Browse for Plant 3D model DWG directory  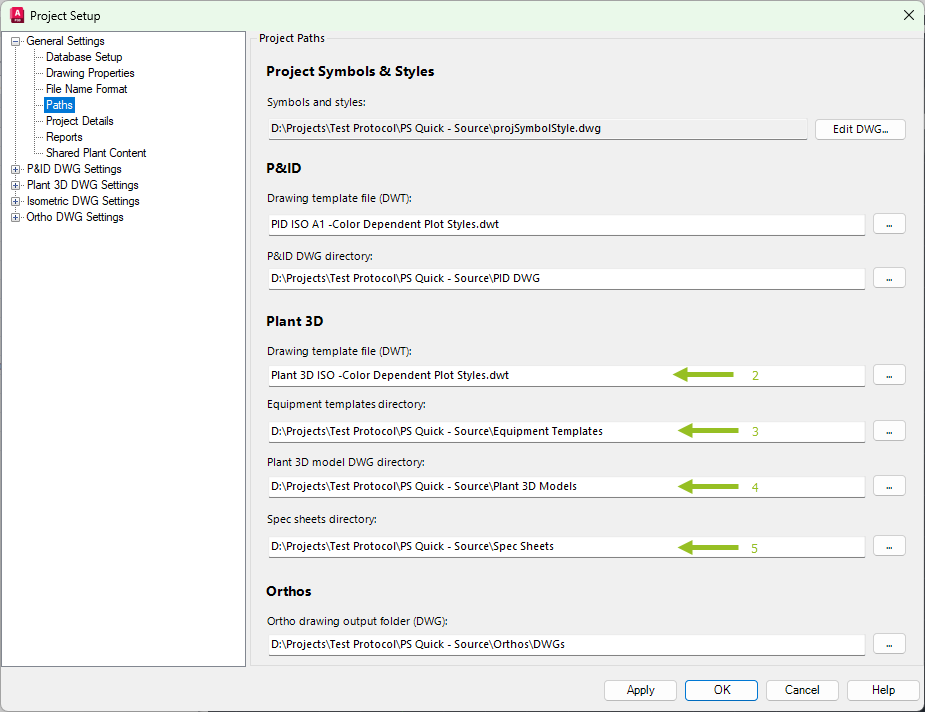889,487
